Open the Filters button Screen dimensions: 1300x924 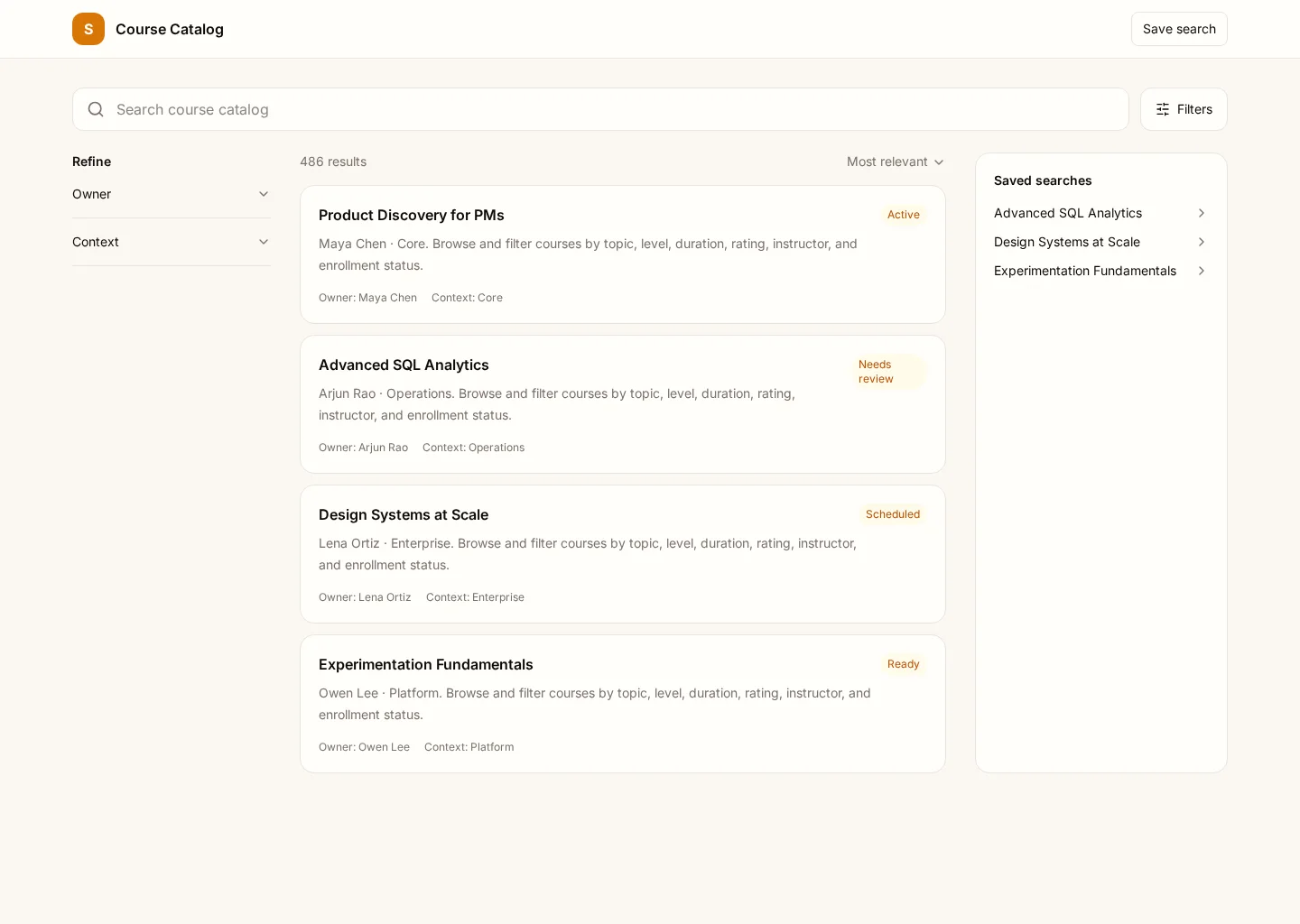pyautogui.click(x=1184, y=109)
